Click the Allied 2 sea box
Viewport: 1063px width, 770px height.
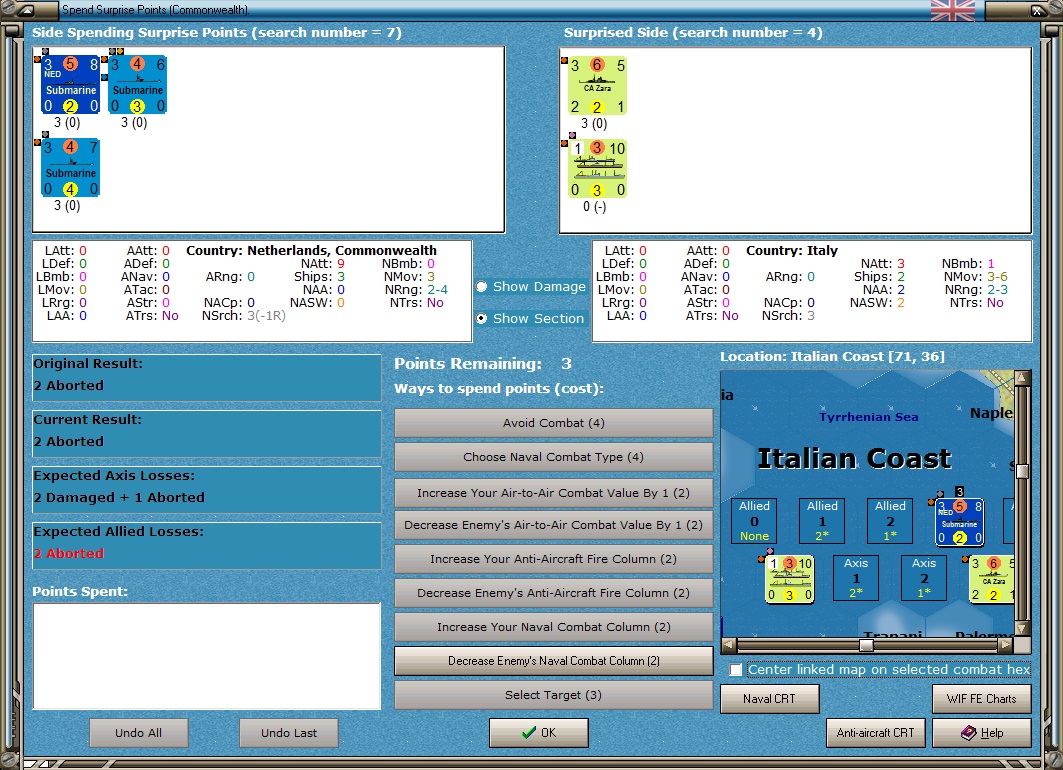click(890, 521)
